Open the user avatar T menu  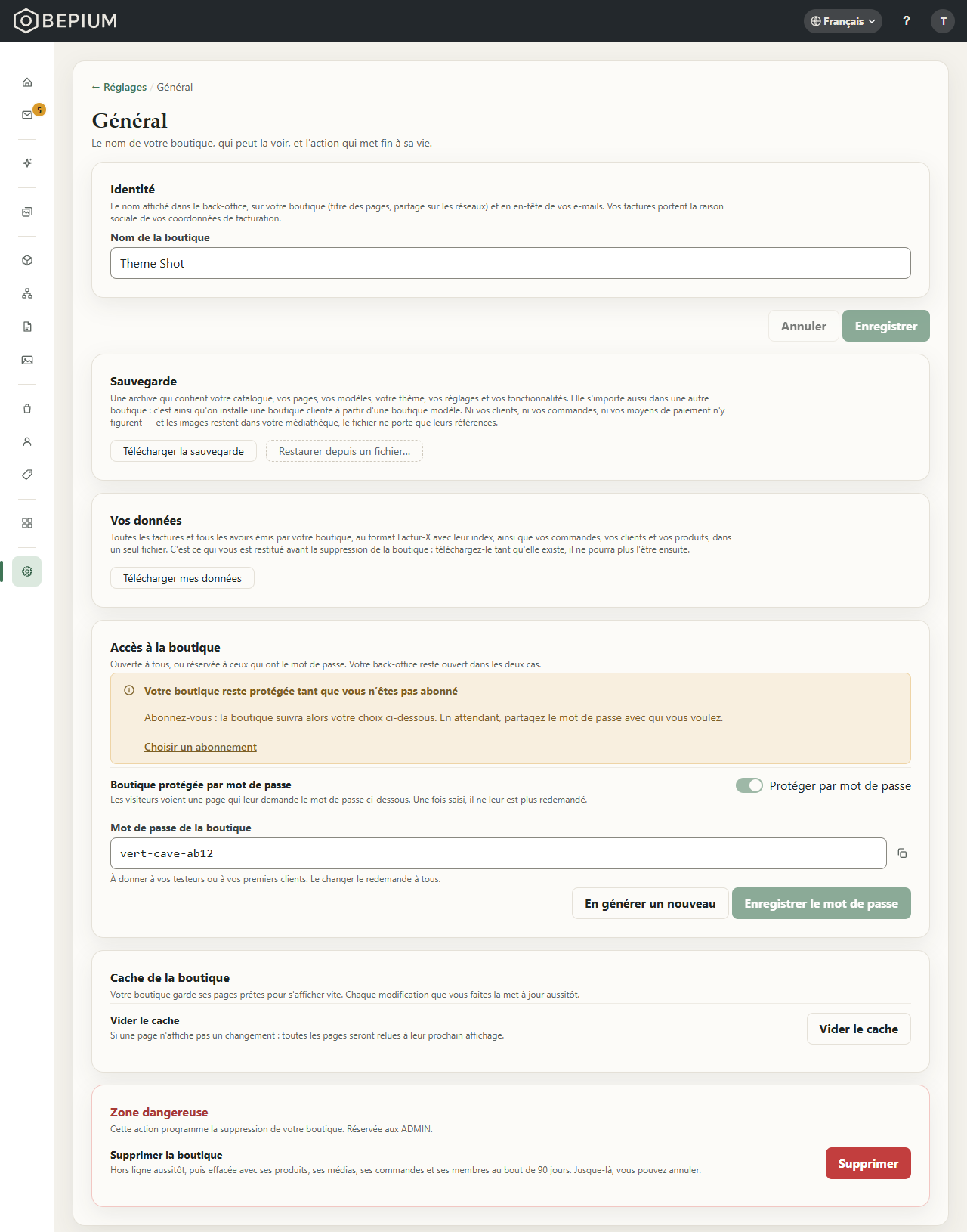[943, 21]
